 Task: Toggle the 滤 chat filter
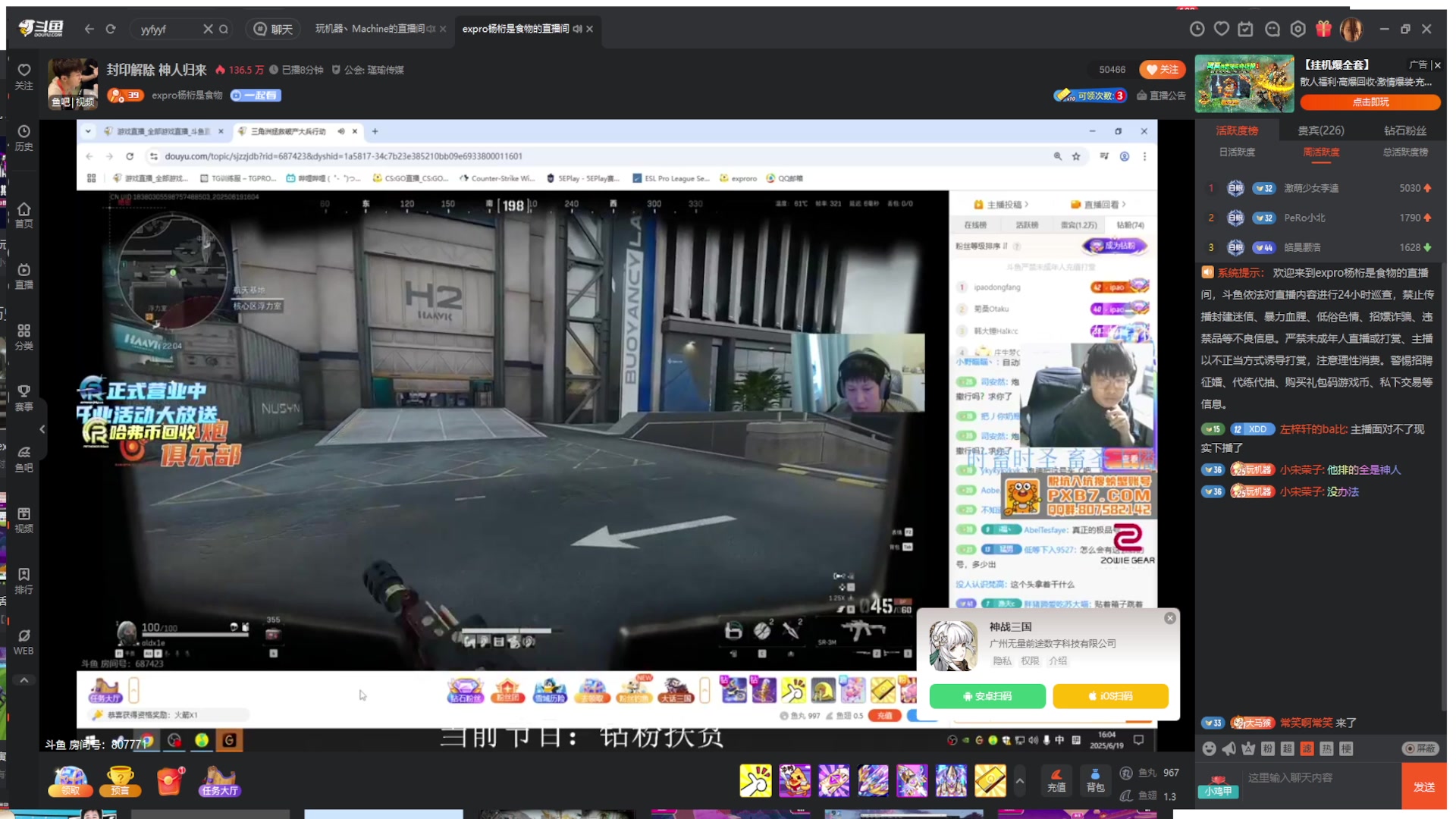point(1307,749)
